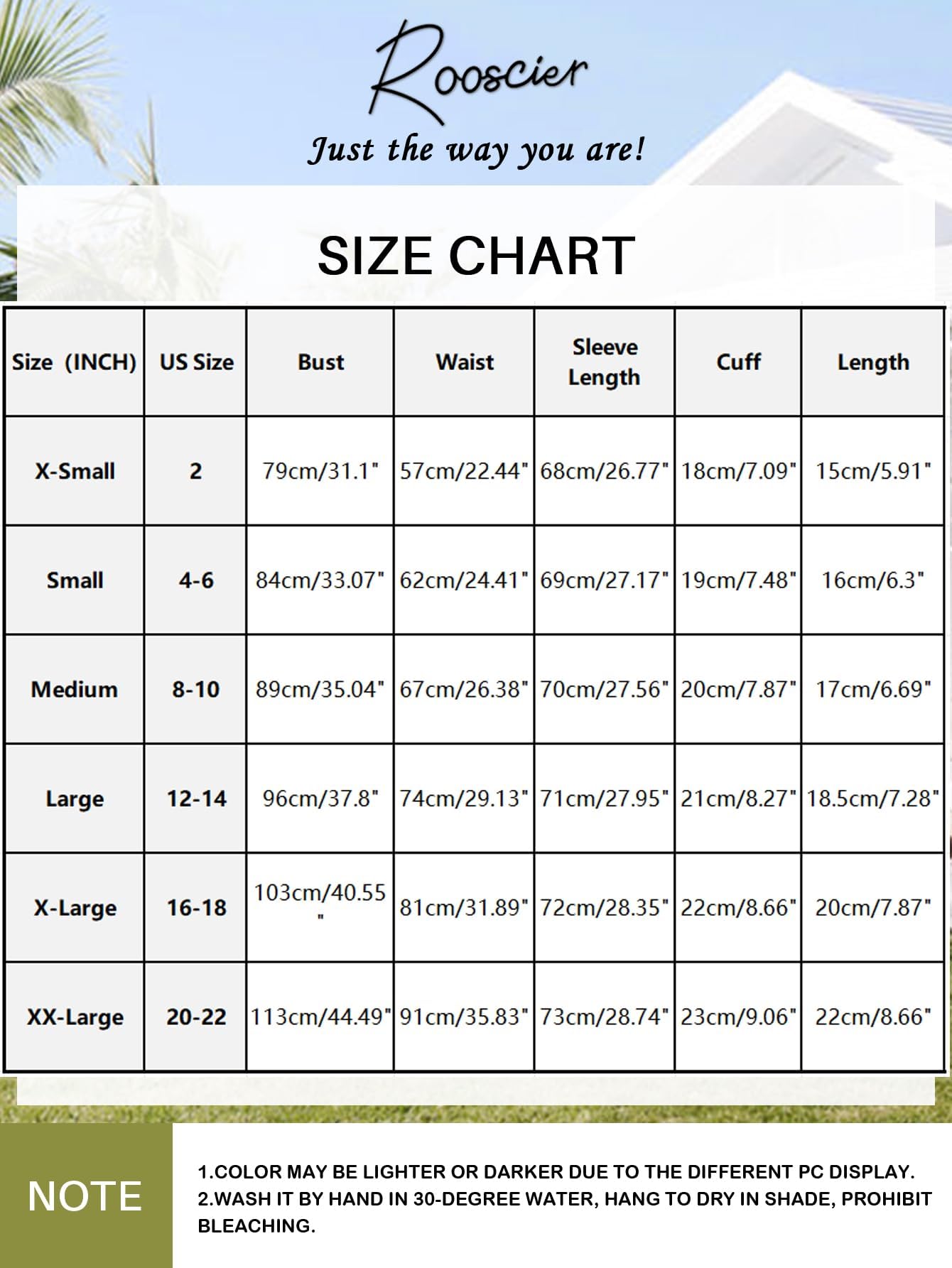Click bust value '96cm/37.8"'

tap(320, 798)
